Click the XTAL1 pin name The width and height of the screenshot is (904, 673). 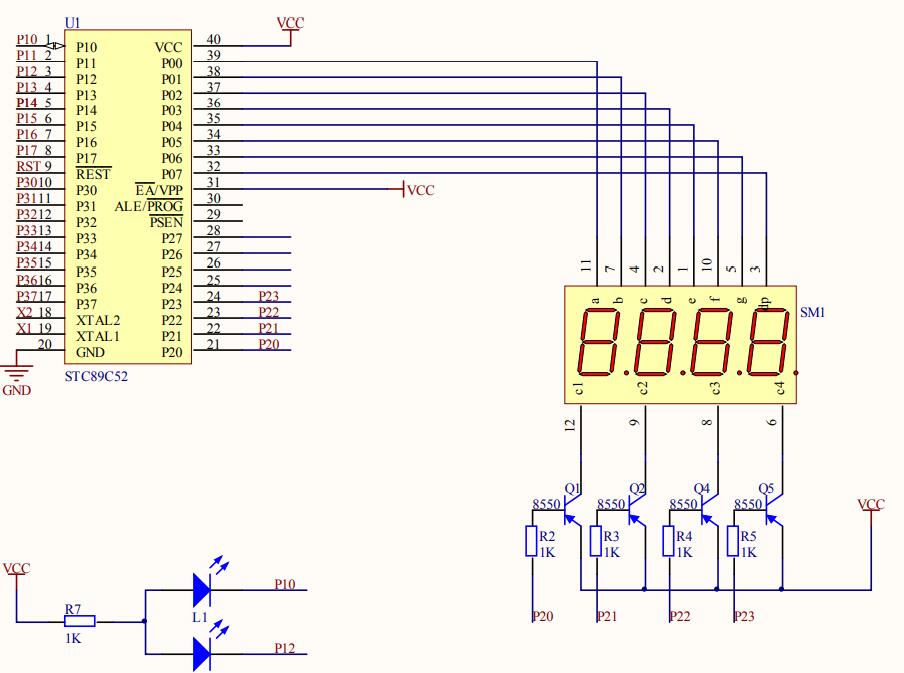98,336
